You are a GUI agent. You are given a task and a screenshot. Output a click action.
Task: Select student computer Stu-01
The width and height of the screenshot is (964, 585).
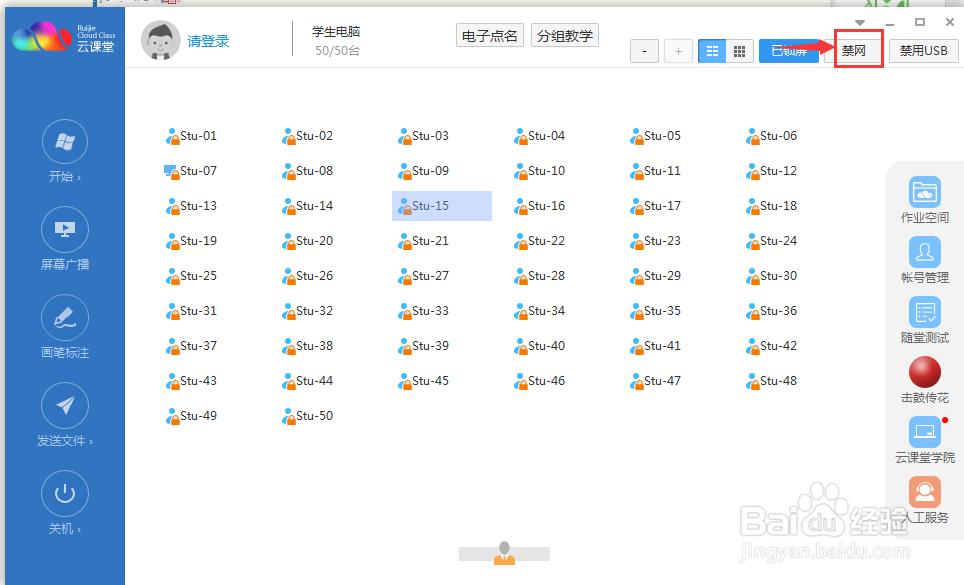(x=191, y=136)
